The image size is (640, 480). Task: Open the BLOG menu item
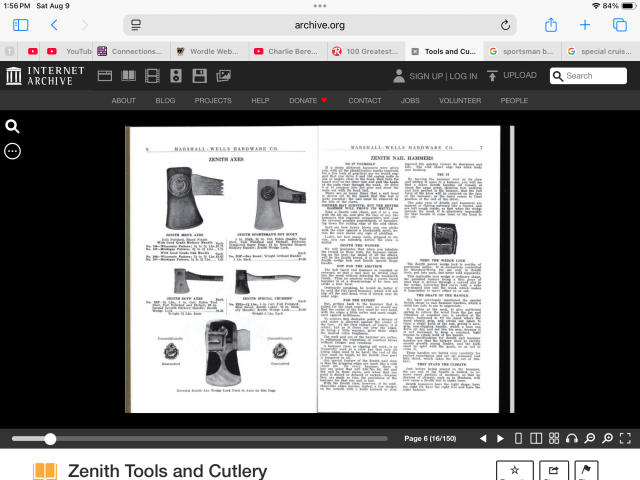coord(165,100)
